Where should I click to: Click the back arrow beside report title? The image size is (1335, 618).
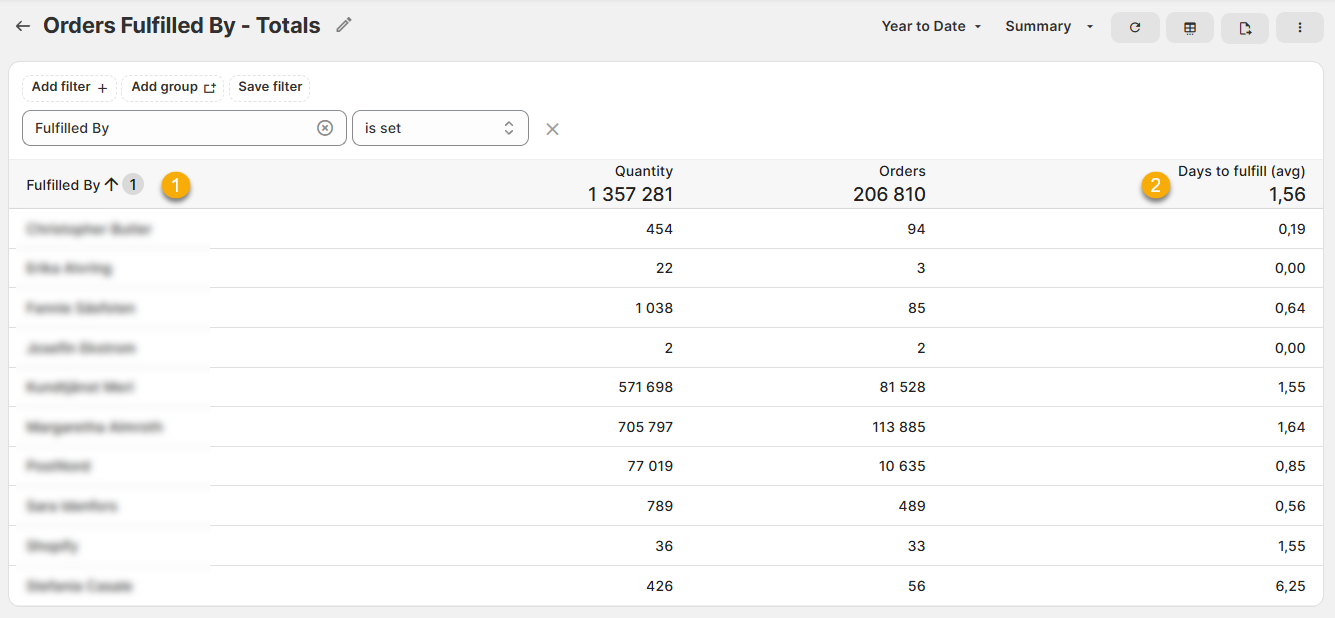(23, 27)
